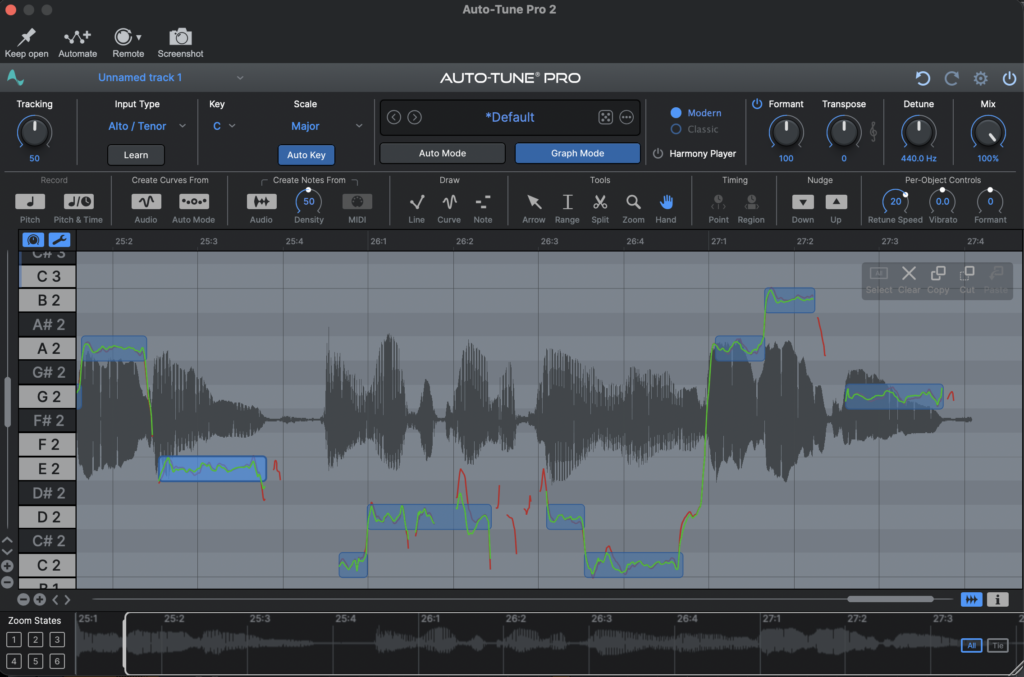Select the Modern radio option
This screenshot has width=1024, height=677.
pyautogui.click(x=676, y=113)
